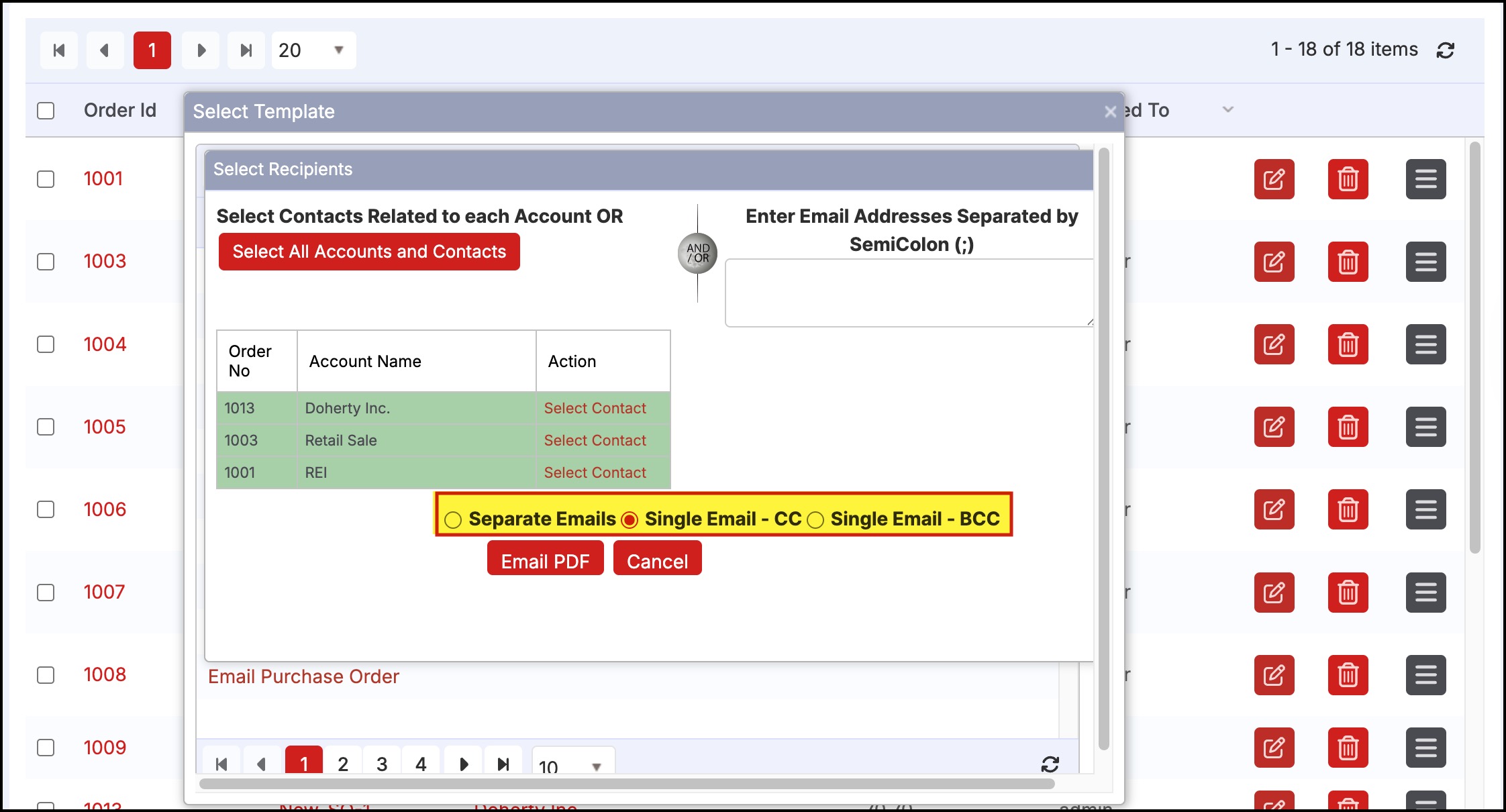This screenshot has width=1506, height=812.
Task: Delete order 1005
Action: (1348, 427)
